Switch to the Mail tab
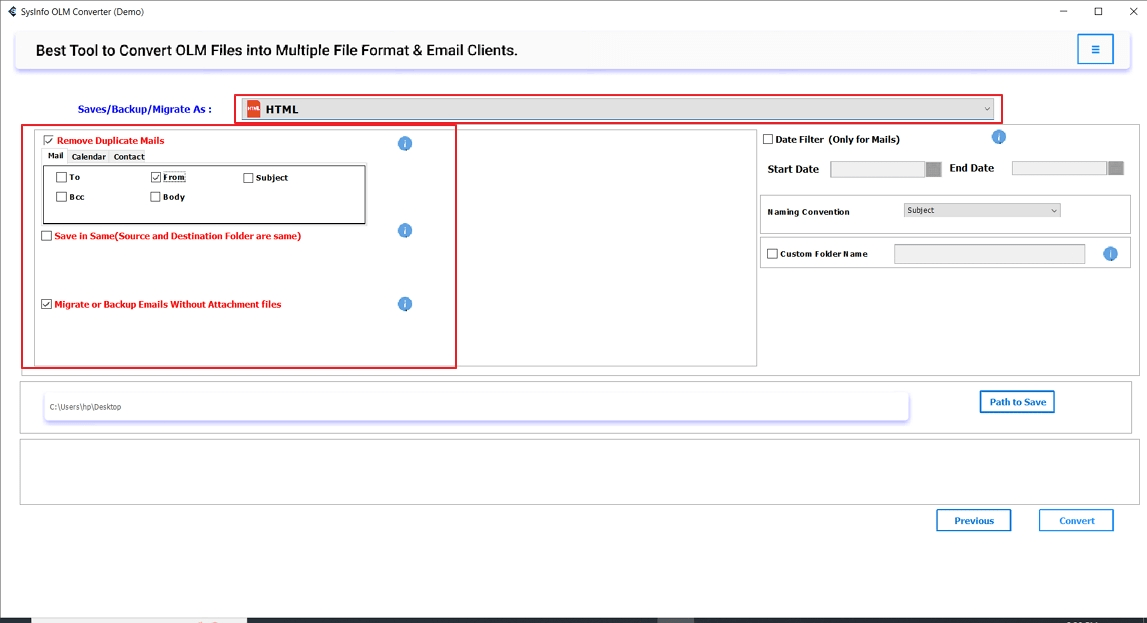Viewport: 1147px width, 623px height. point(56,156)
